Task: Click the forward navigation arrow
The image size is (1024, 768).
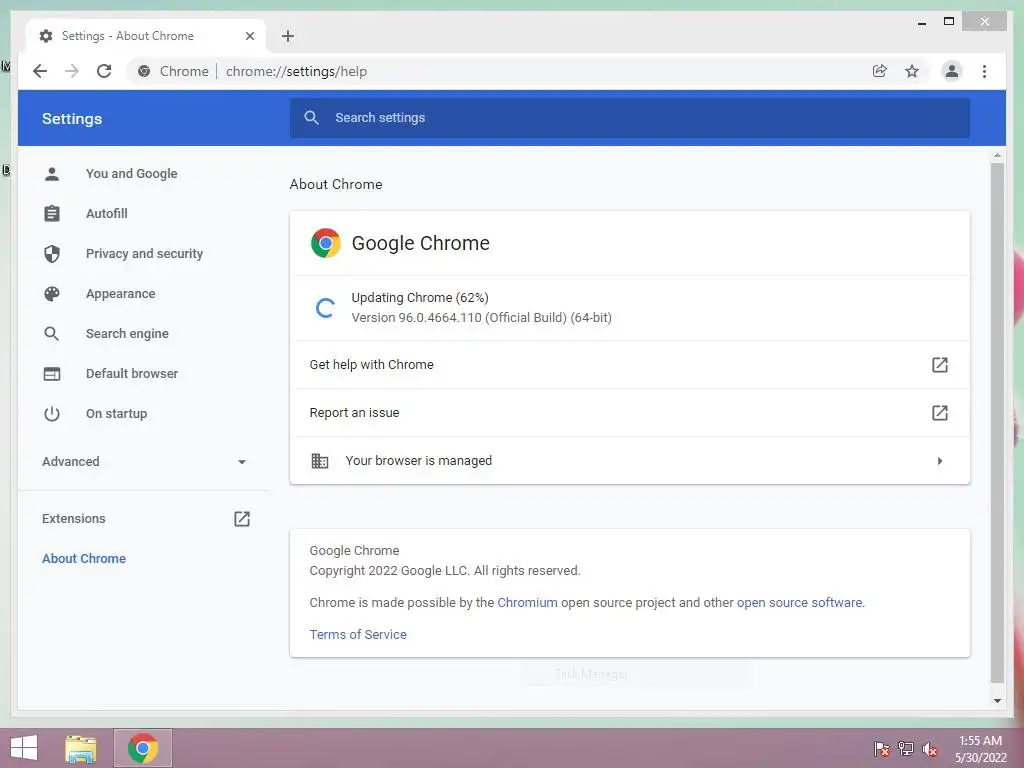Action: [x=72, y=71]
